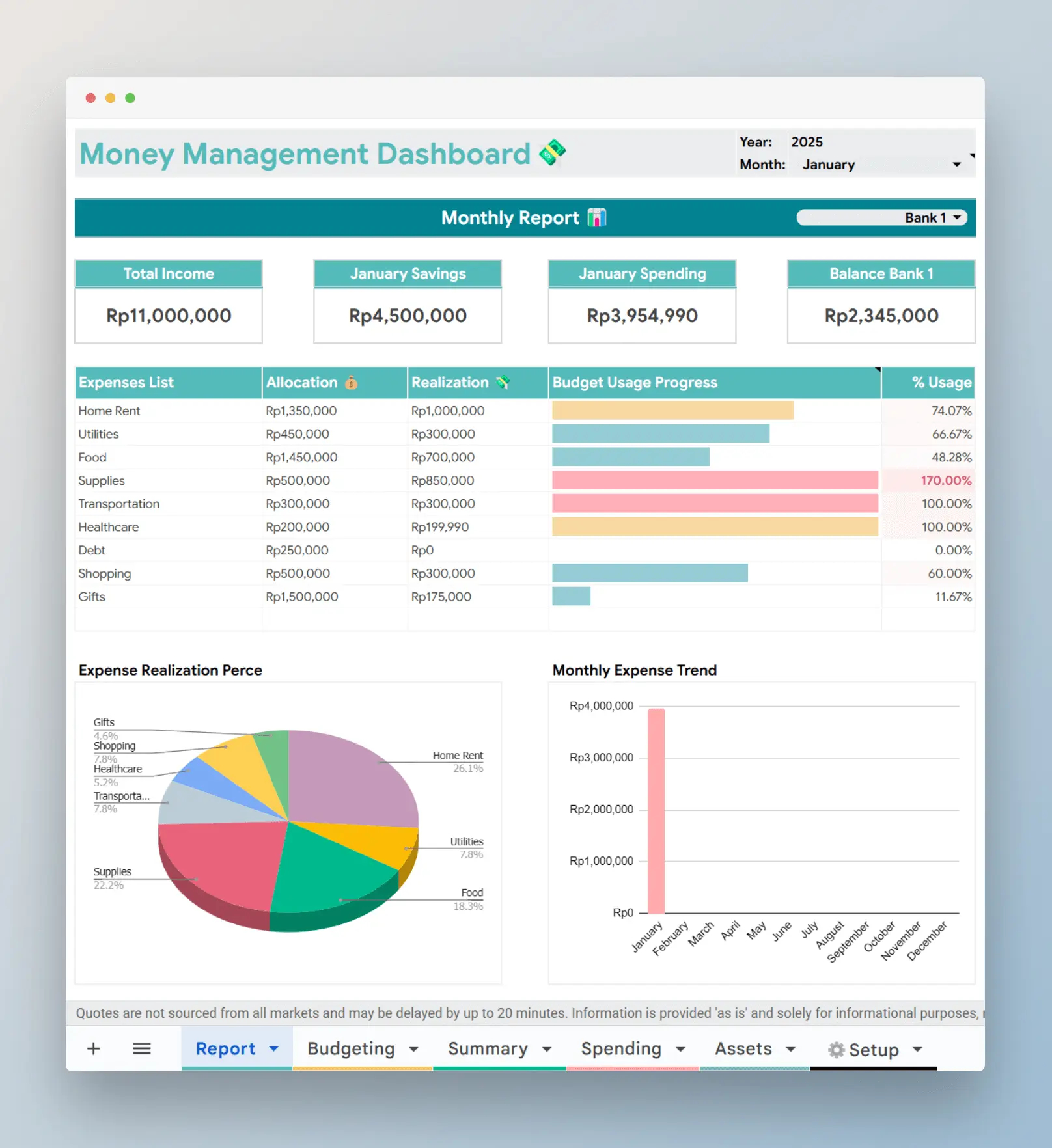Click the Home Rent expense row label
The width and height of the screenshot is (1052, 1148).
(x=109, y=411)
